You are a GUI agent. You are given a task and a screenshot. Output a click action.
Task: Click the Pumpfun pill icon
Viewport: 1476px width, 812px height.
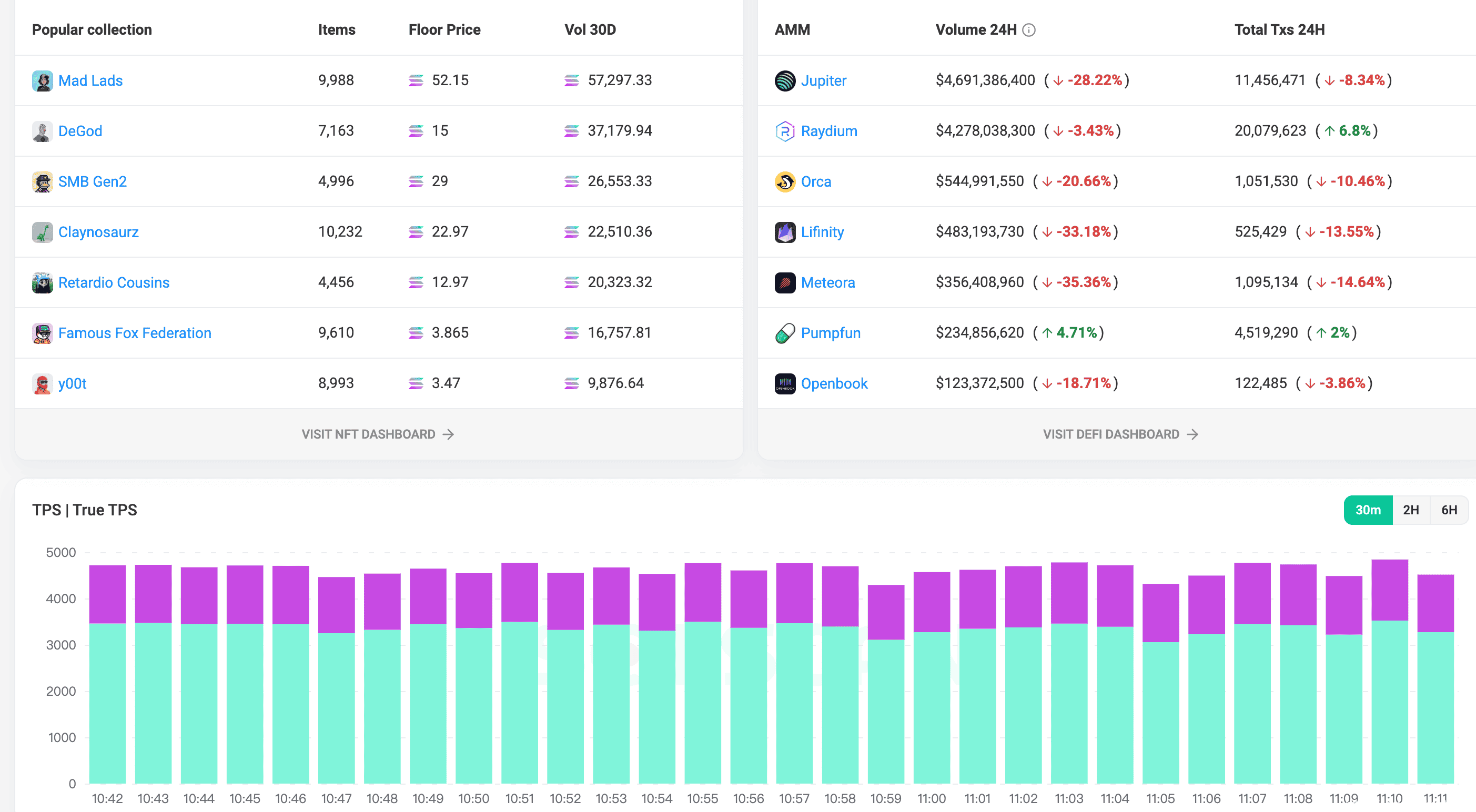click(784, 333)
